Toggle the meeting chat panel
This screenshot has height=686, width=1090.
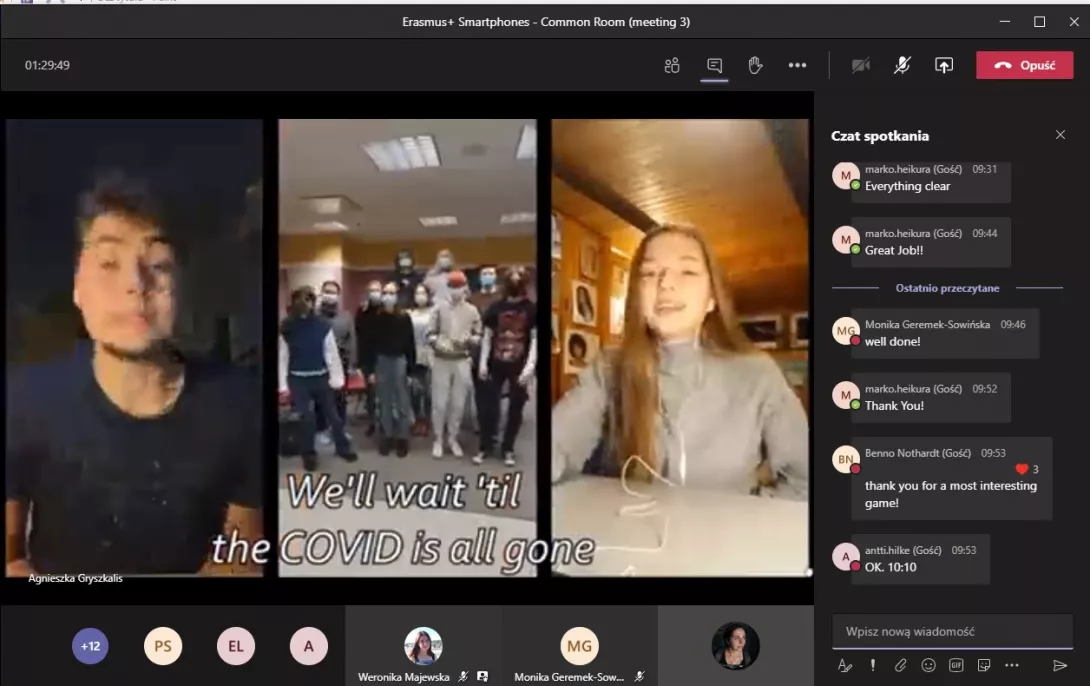click(714, 66)
